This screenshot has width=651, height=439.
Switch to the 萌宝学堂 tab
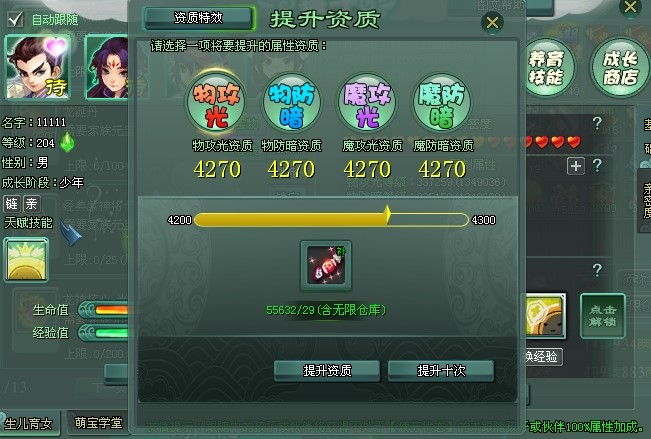(98, 423)
